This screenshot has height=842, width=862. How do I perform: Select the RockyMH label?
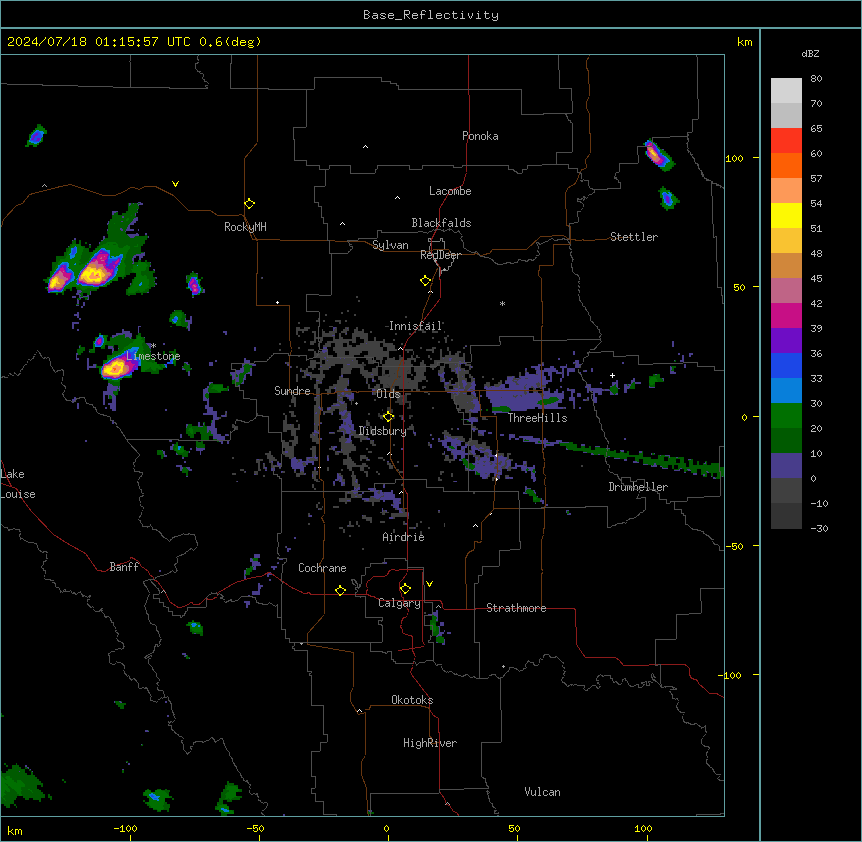245,227
